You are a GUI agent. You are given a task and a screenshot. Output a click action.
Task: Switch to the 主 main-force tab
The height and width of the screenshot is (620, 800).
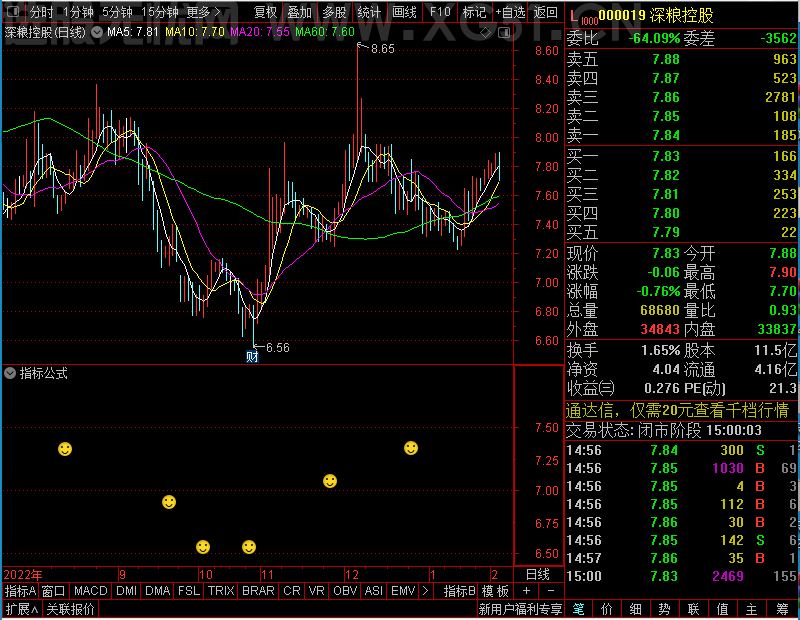pyautogui.click(x=752, y=609)
